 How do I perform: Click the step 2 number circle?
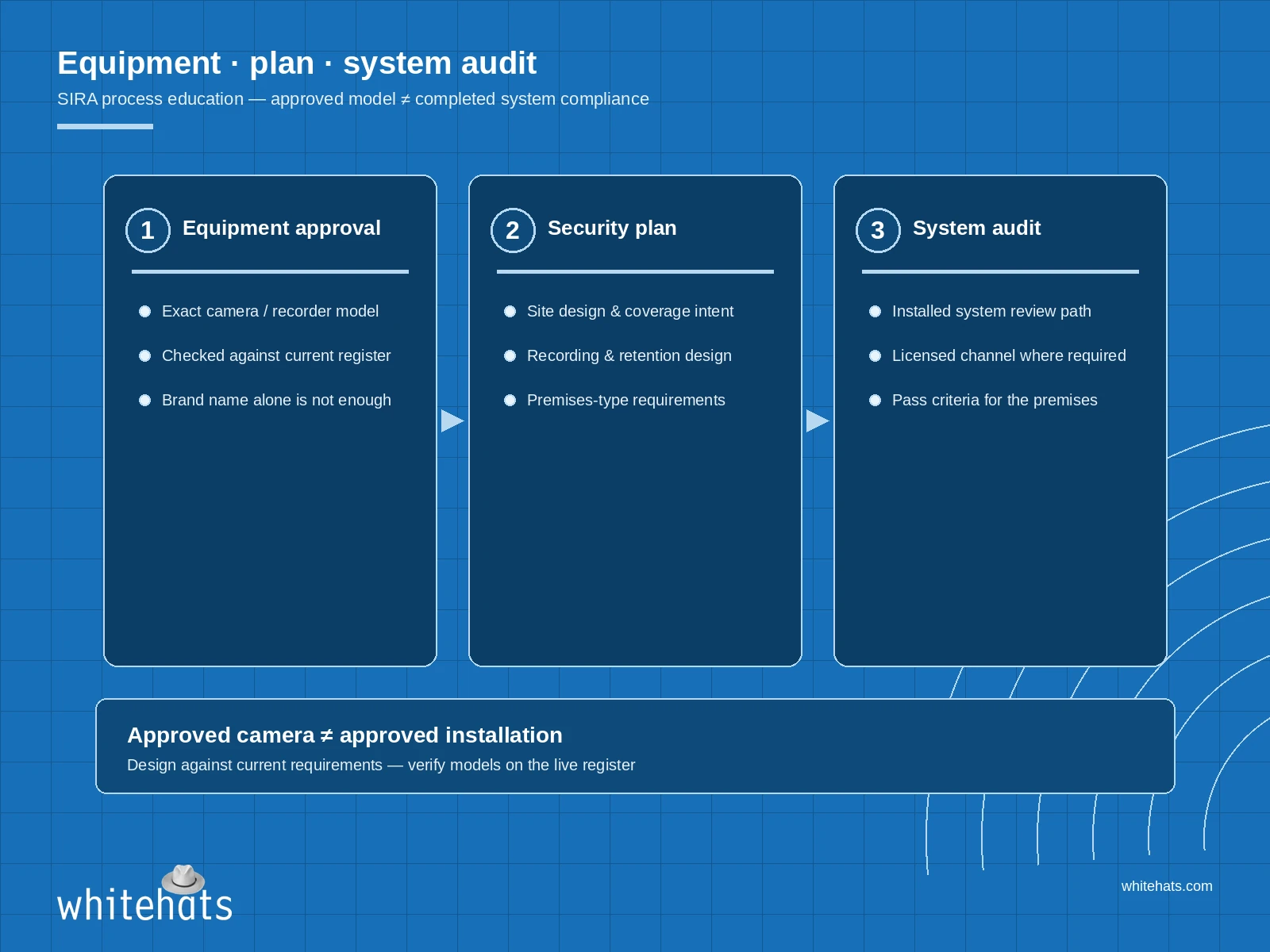pos(513,230)
